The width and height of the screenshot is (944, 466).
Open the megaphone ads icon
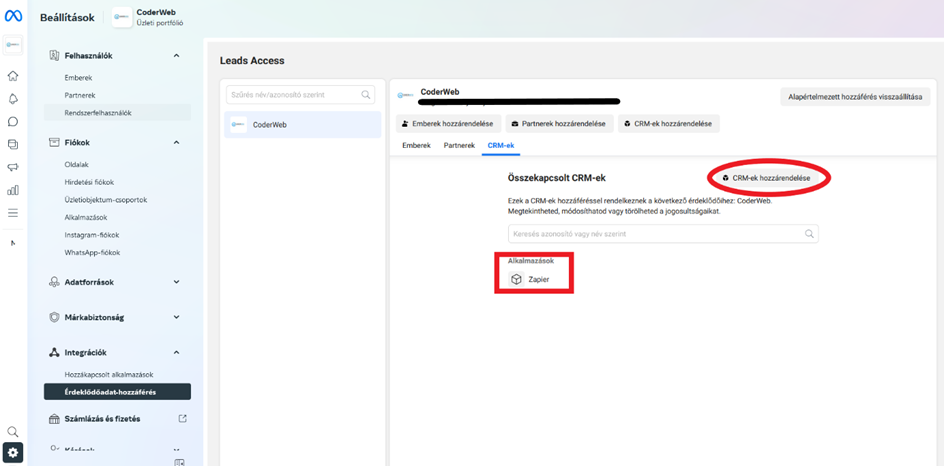tap(13, 167)
